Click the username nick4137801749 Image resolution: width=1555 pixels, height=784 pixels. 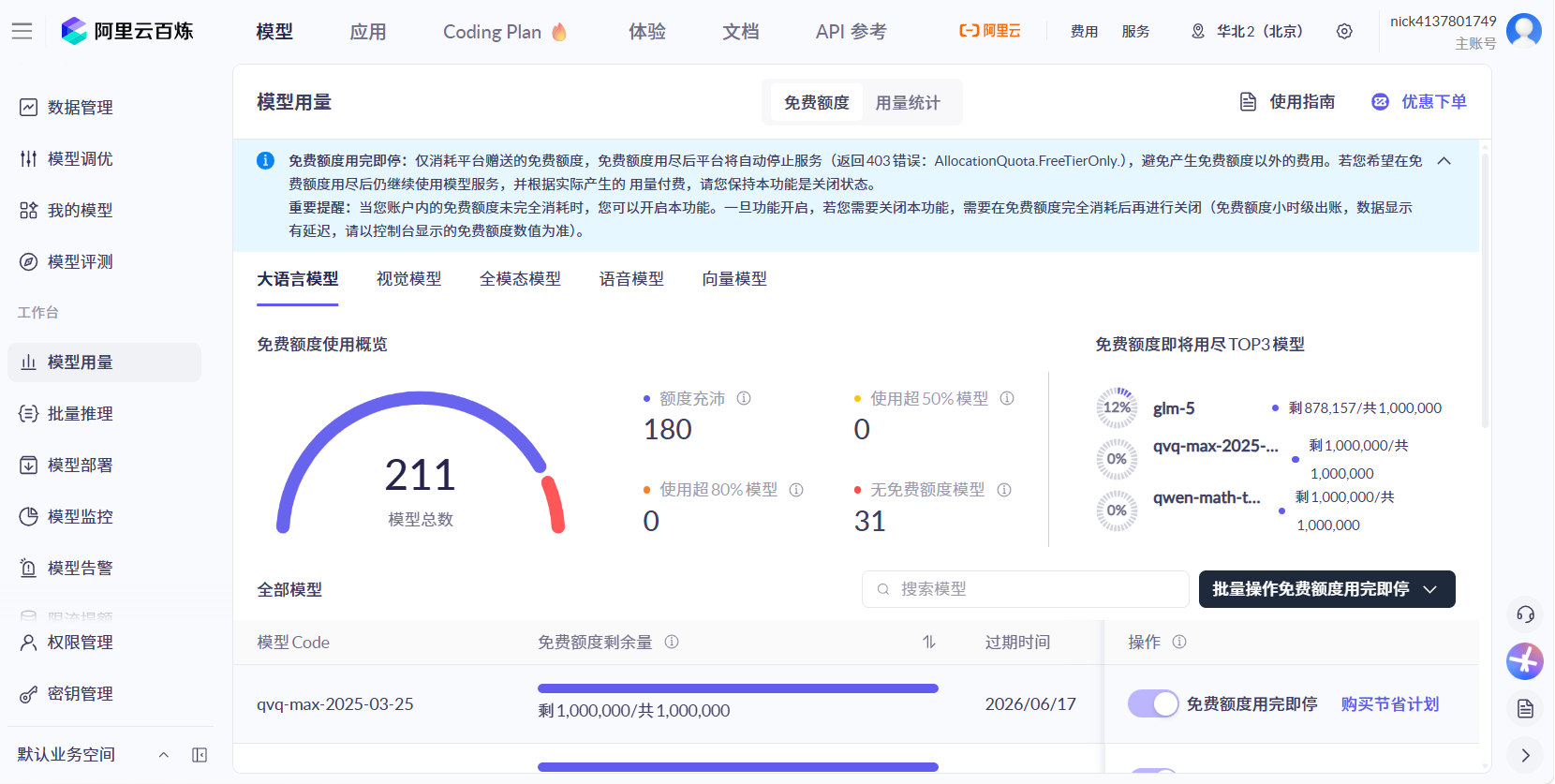click(1444, 21)
